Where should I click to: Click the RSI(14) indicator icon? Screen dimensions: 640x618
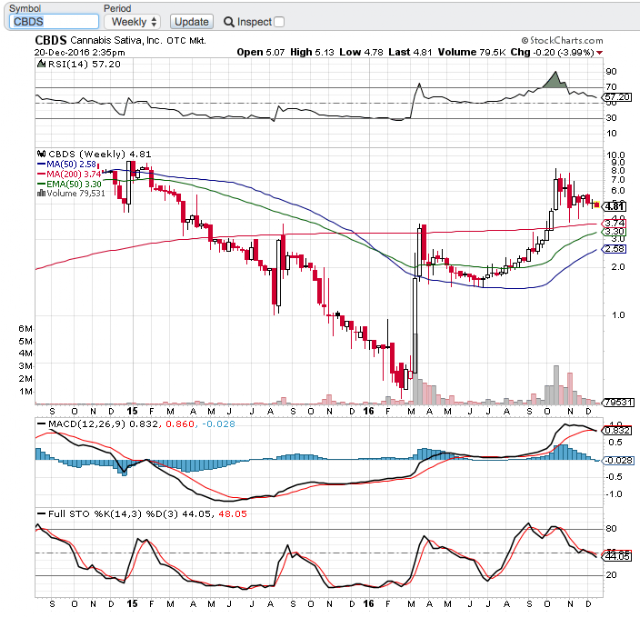(x=41, y=64)
